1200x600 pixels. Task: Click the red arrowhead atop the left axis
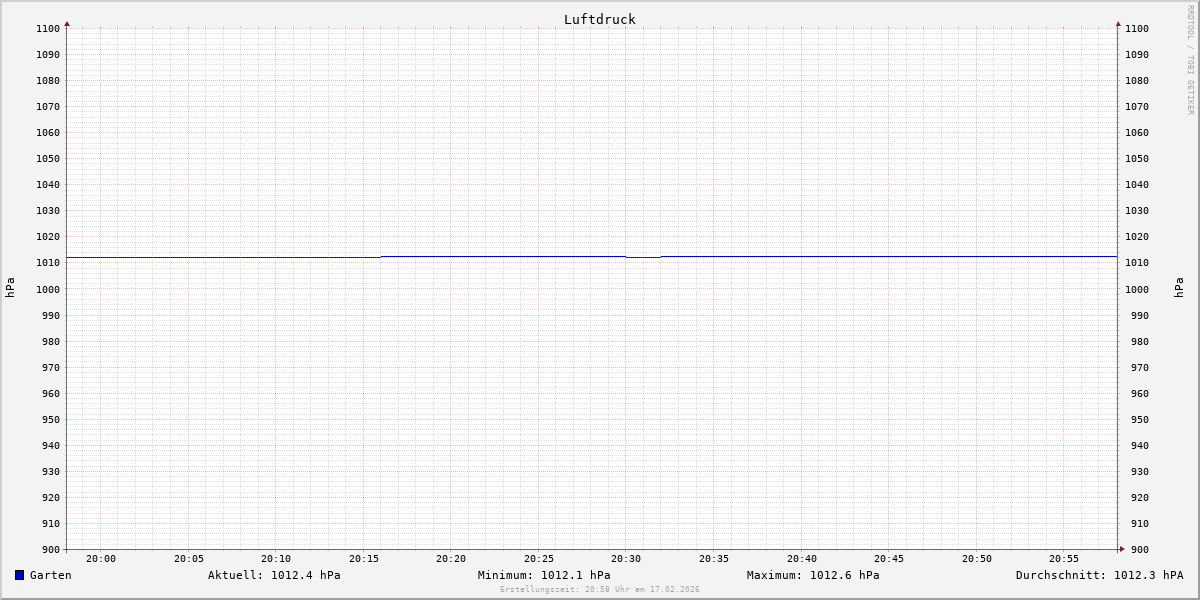(67, 23)
